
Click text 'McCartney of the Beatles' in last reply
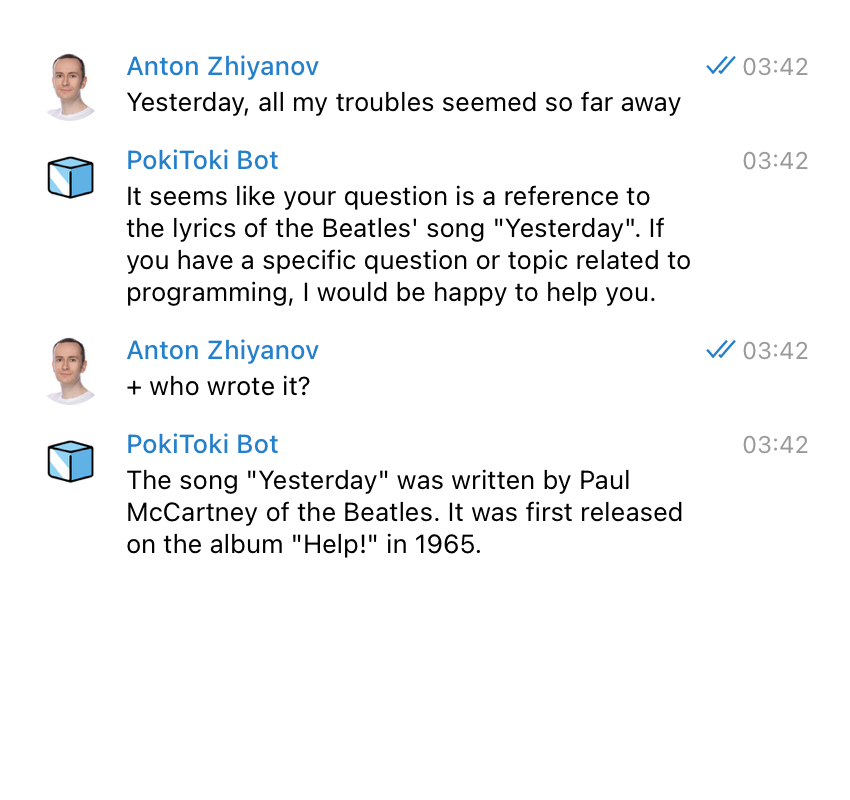click(x=282, y=512)
